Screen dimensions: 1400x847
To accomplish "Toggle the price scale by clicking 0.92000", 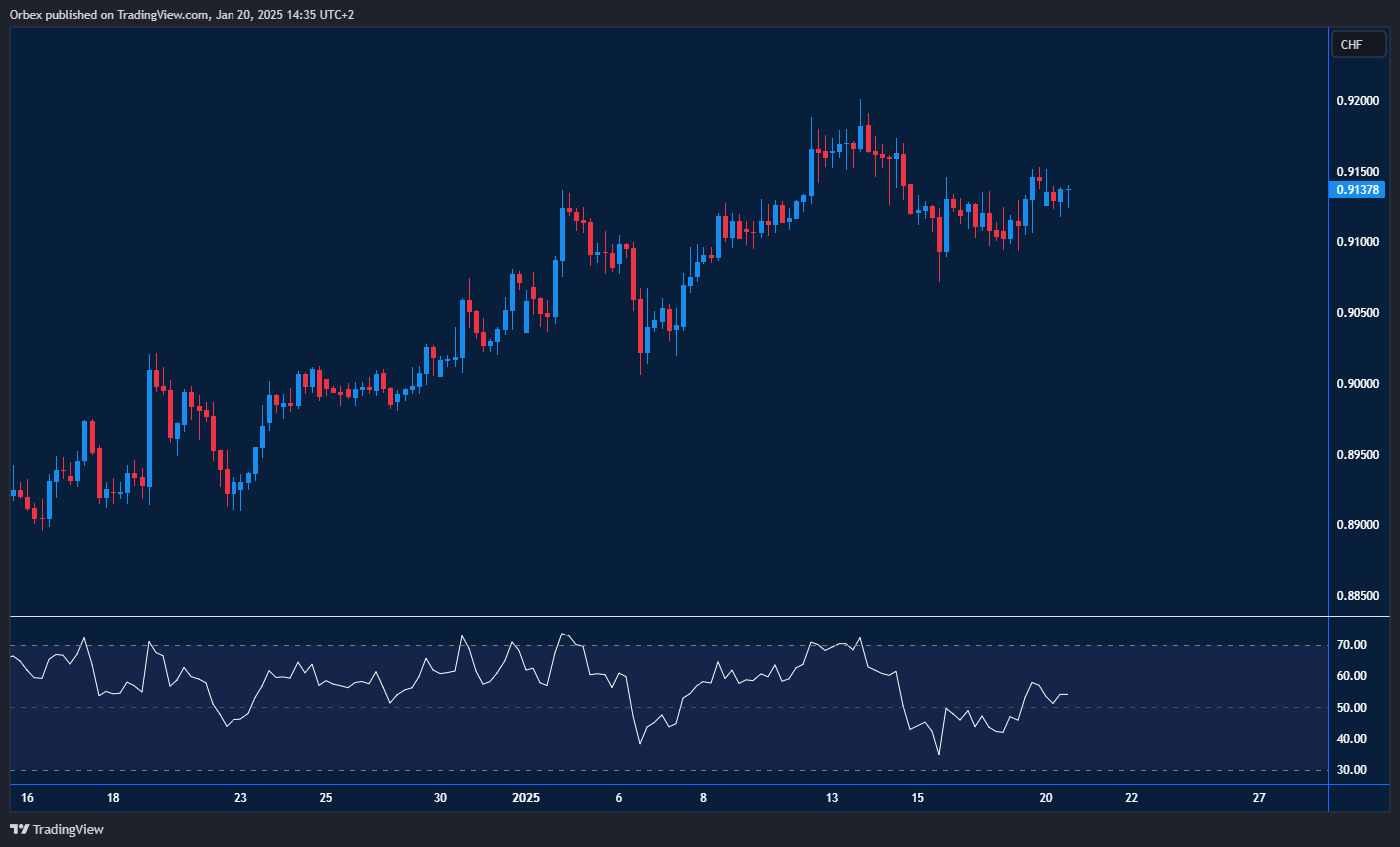I will click(1357, 100).
